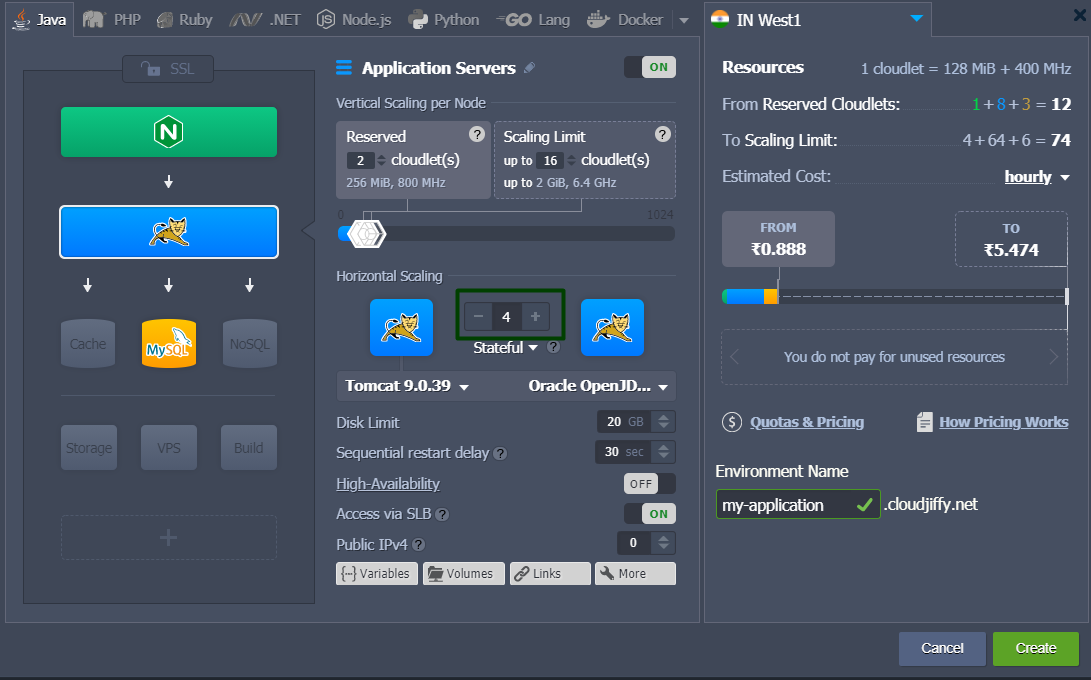This screenshot has width=1091, height=680.
Task: Open the Ruby tab
Action: 184,19
